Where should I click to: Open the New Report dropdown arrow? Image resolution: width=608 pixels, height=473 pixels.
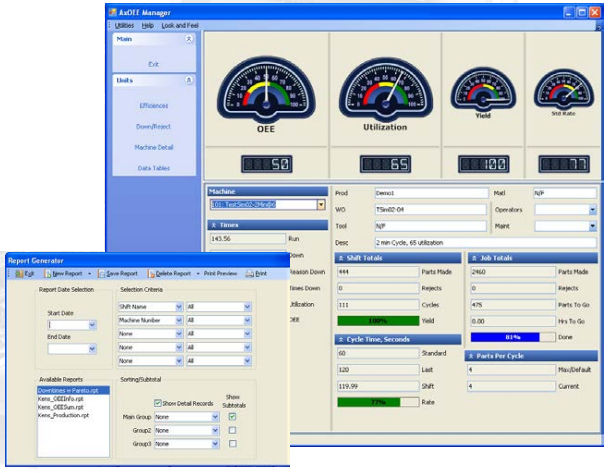(x=90, y=274)
